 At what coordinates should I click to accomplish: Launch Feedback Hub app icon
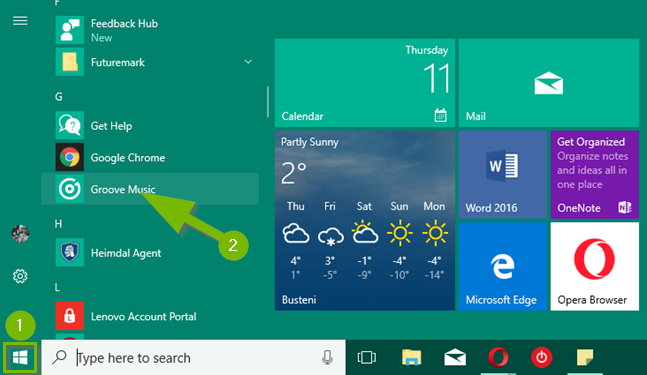[x=70, y=30]
